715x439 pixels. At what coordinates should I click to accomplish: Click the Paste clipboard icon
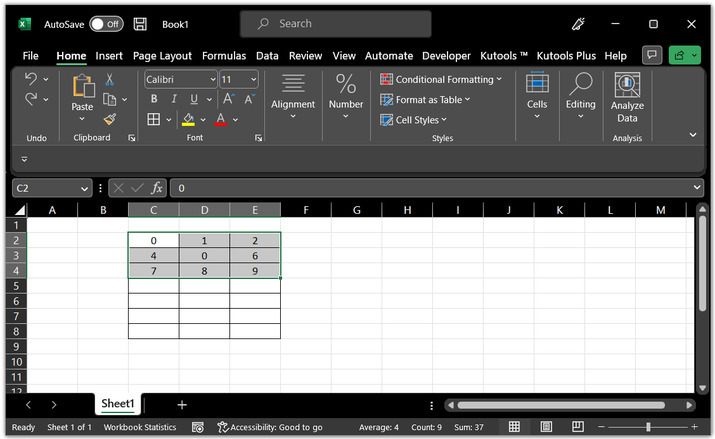pyautogui.click(x=83, y=86)
